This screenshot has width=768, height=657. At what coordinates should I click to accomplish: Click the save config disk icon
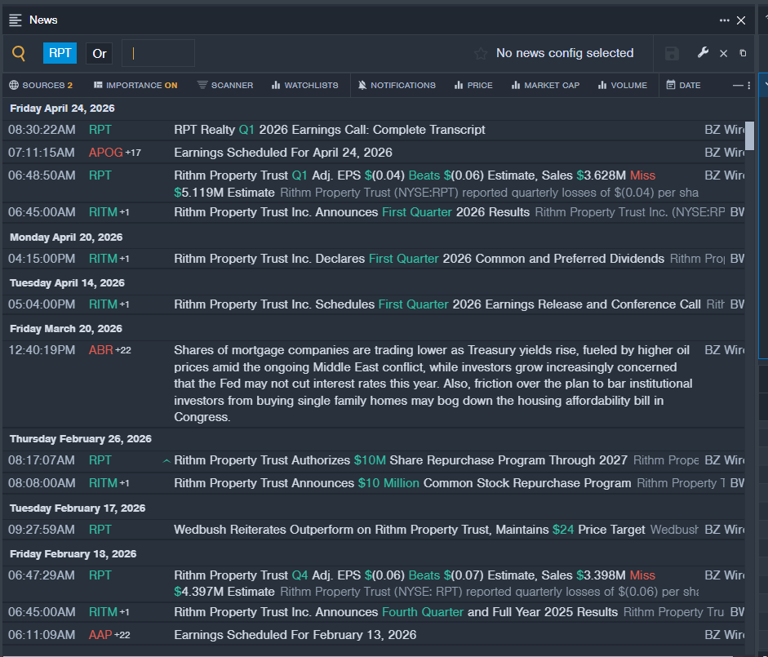[672, 54]
